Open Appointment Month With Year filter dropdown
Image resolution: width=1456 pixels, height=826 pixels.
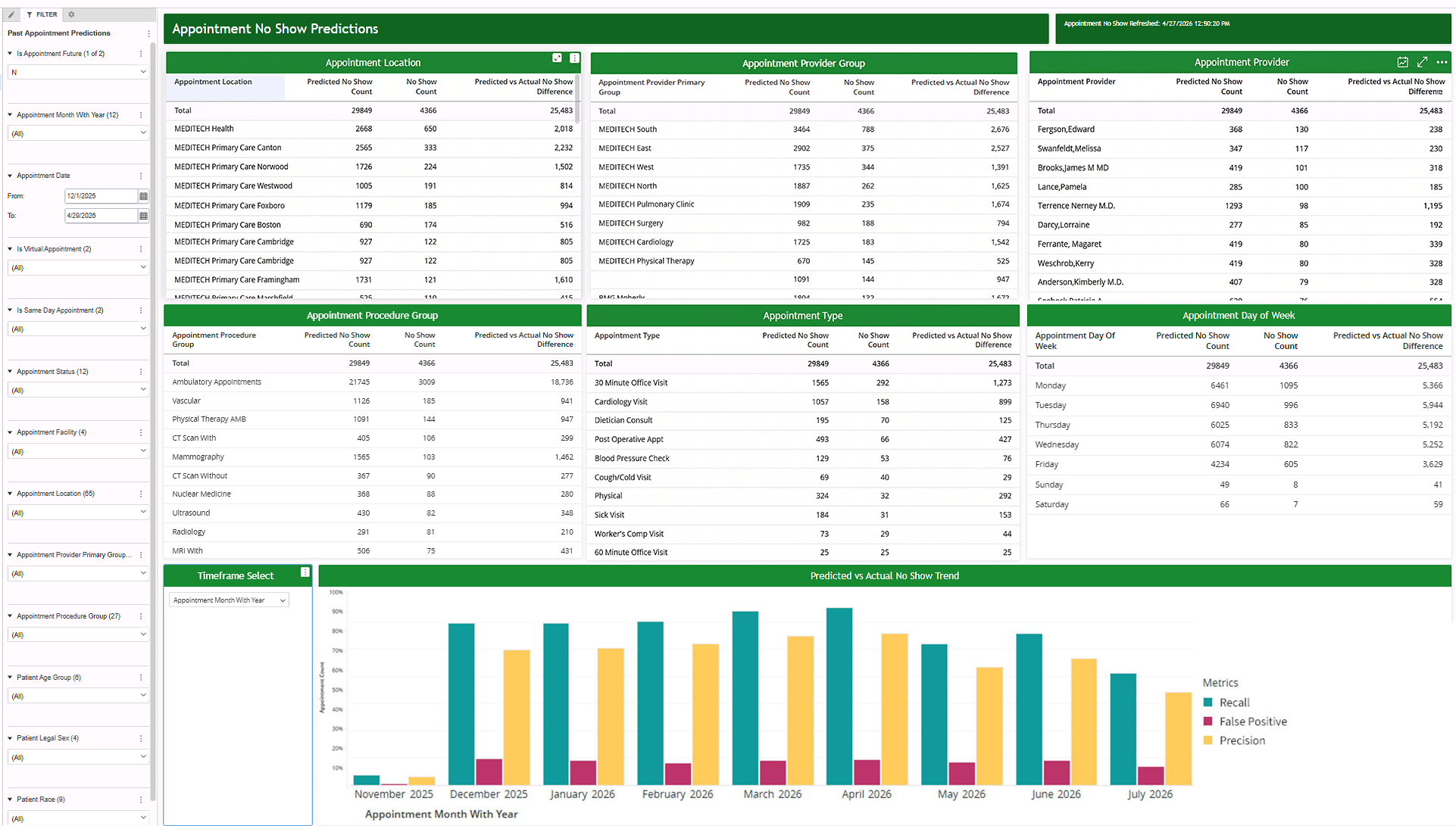[x=78, y=133]
